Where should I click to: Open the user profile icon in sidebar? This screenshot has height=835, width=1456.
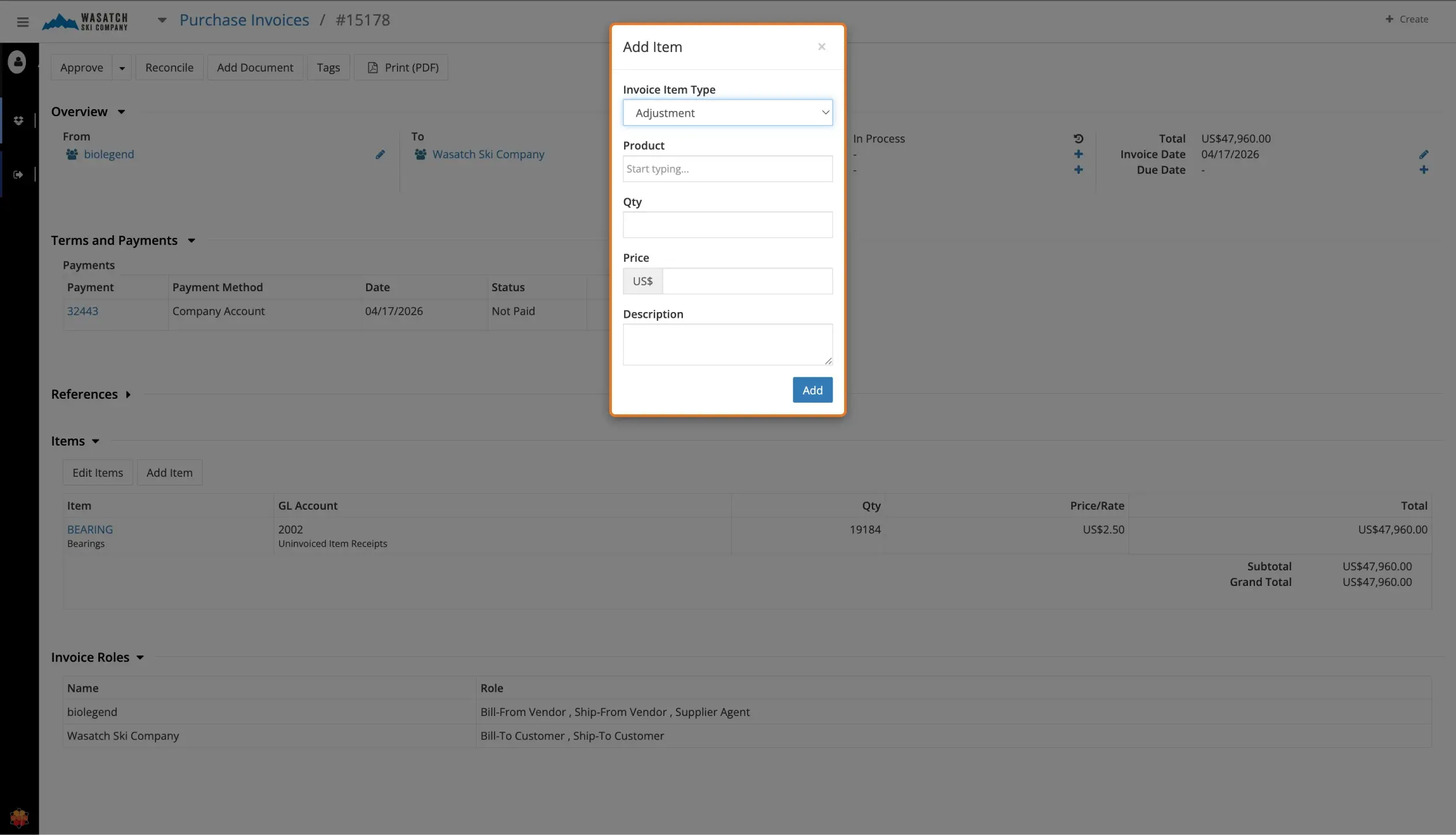pos(17,61)
